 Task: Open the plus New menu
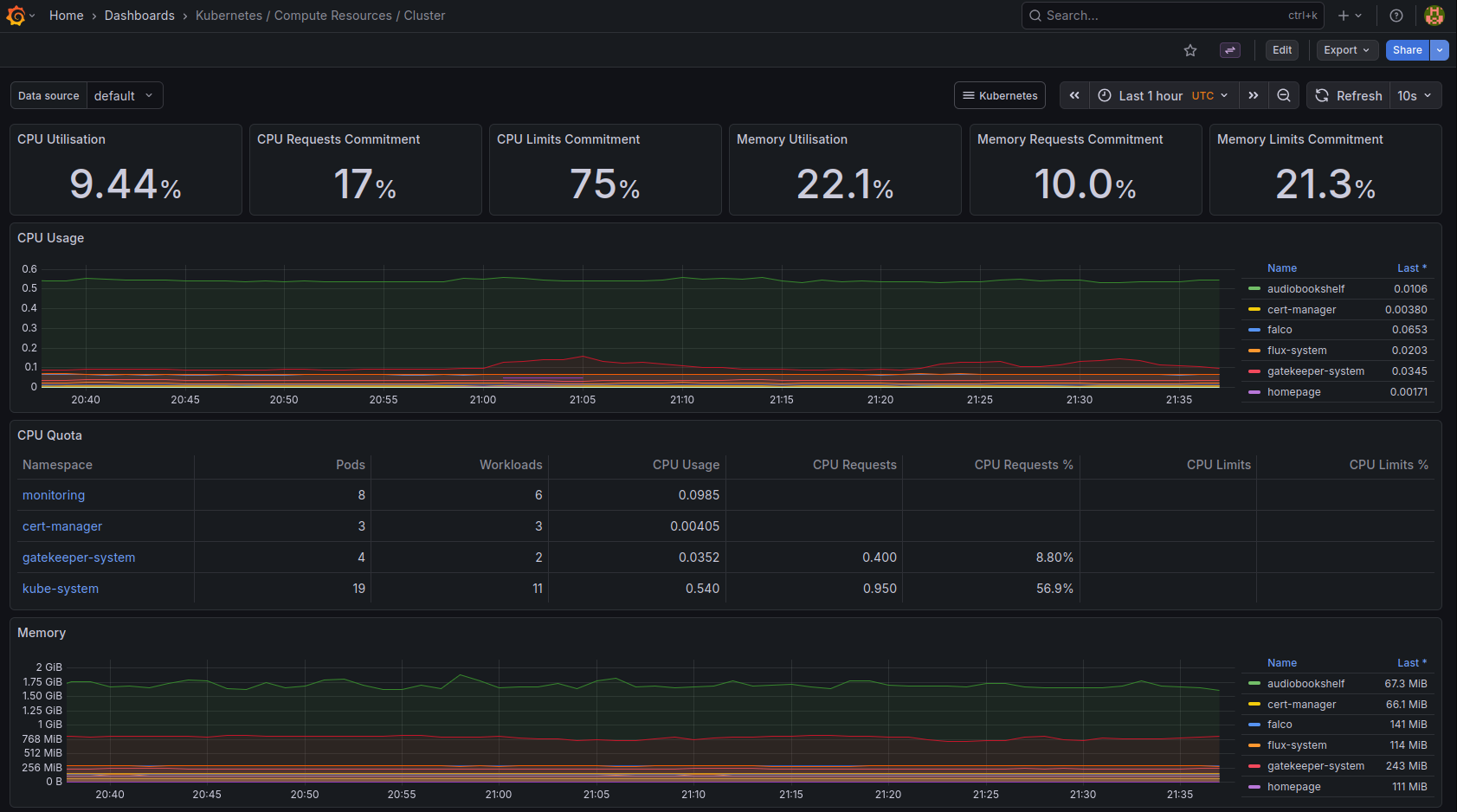1350,16
